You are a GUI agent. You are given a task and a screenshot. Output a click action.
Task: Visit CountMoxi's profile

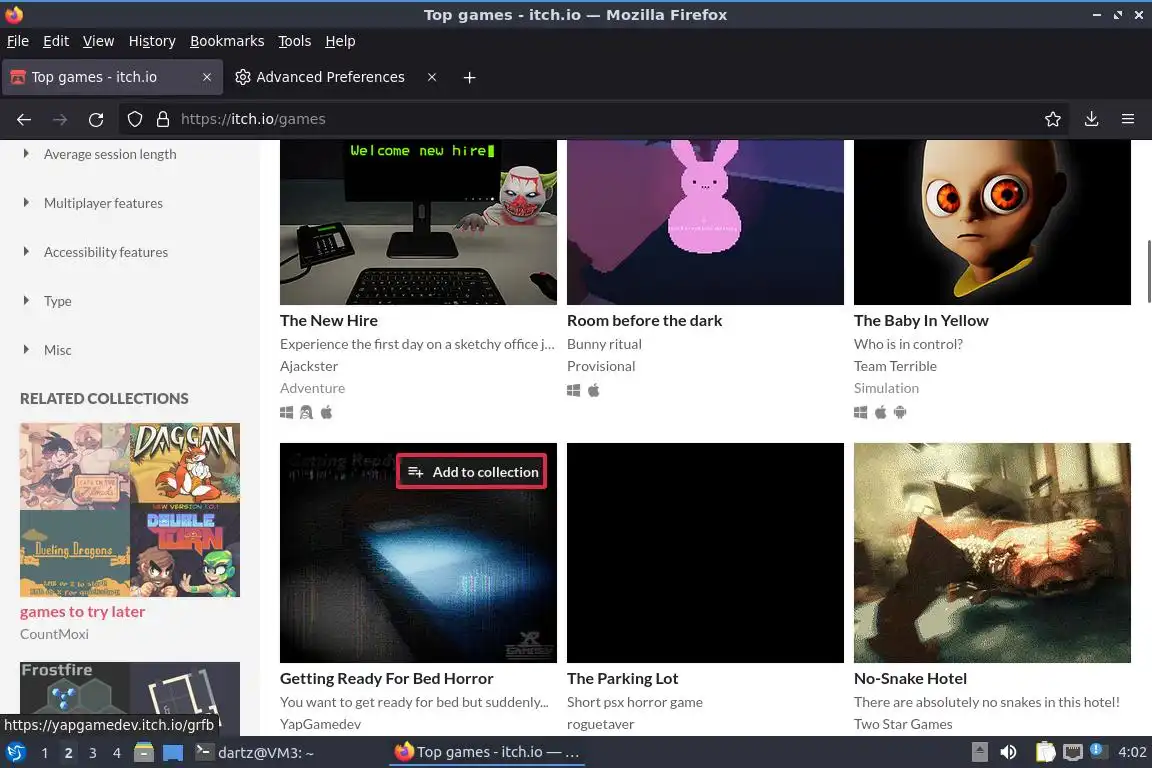tap(54, 634)
